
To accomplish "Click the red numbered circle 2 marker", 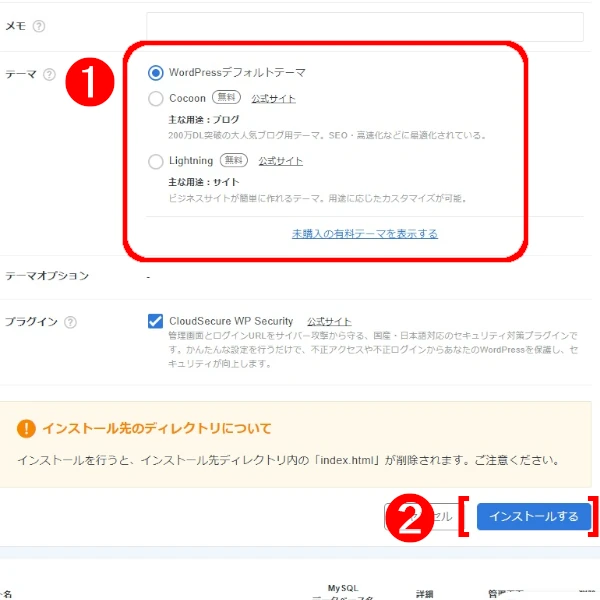I will (410, 517).
